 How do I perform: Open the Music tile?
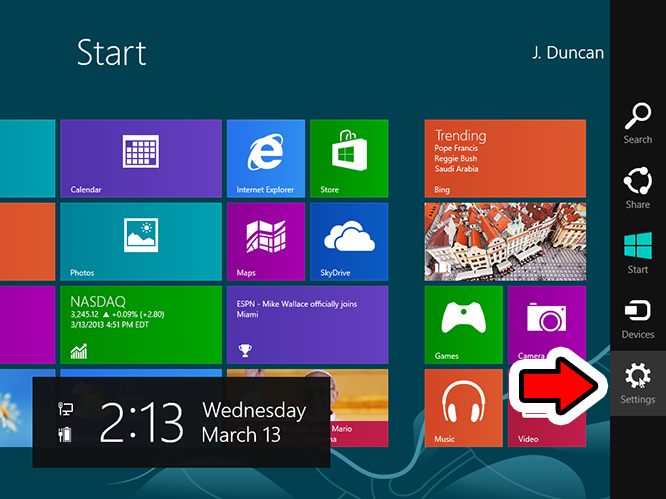[x=463, y=408]
